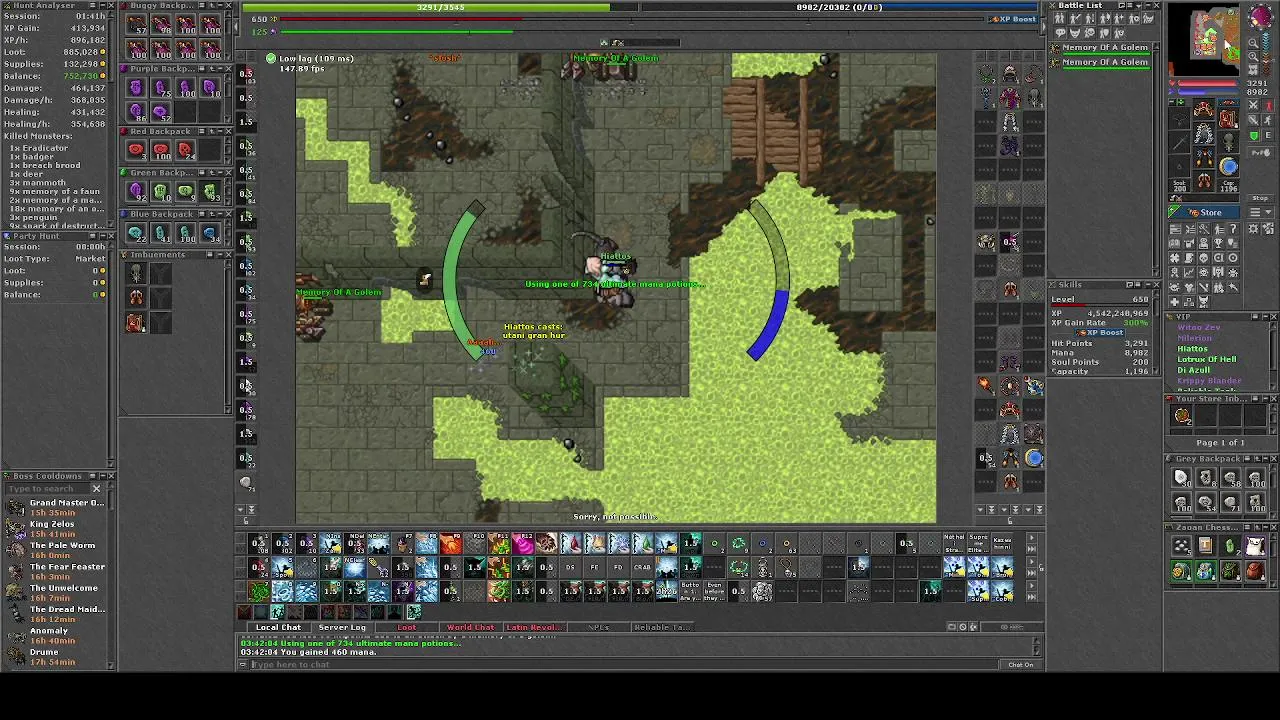Clear the boss cooldown search with X
Viewport: 1280px width, 720px height.
click(97, 489)
